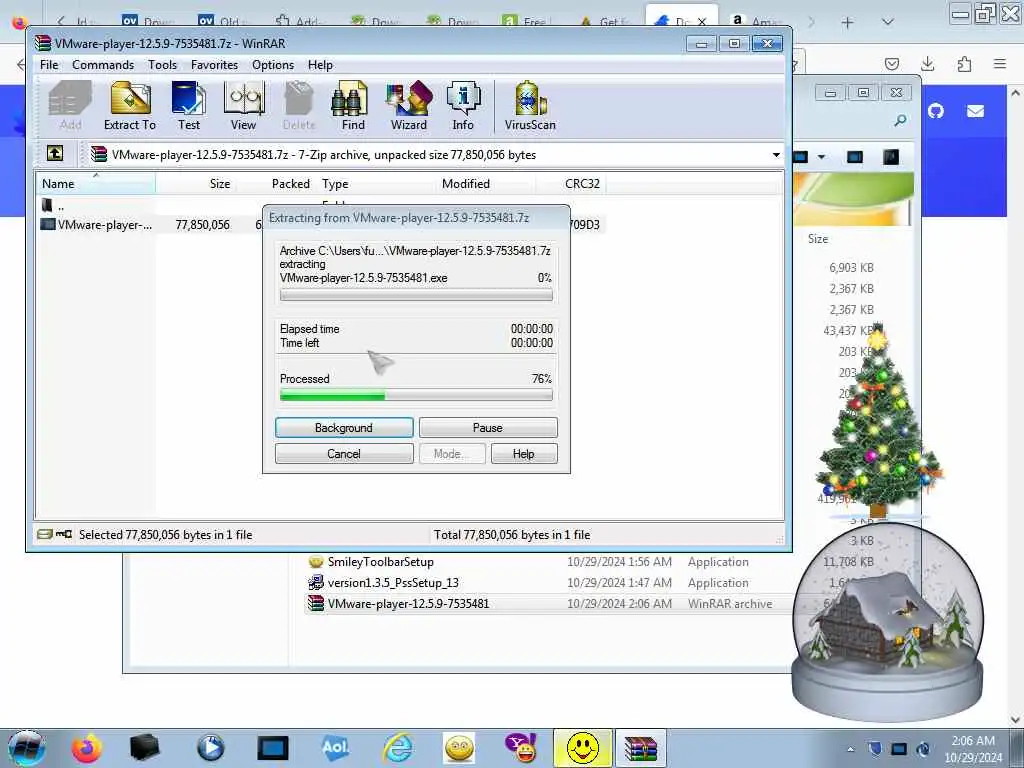Open Firefox extensions puzzle icon
This screenshot has width=1024, height=768.
964,63
